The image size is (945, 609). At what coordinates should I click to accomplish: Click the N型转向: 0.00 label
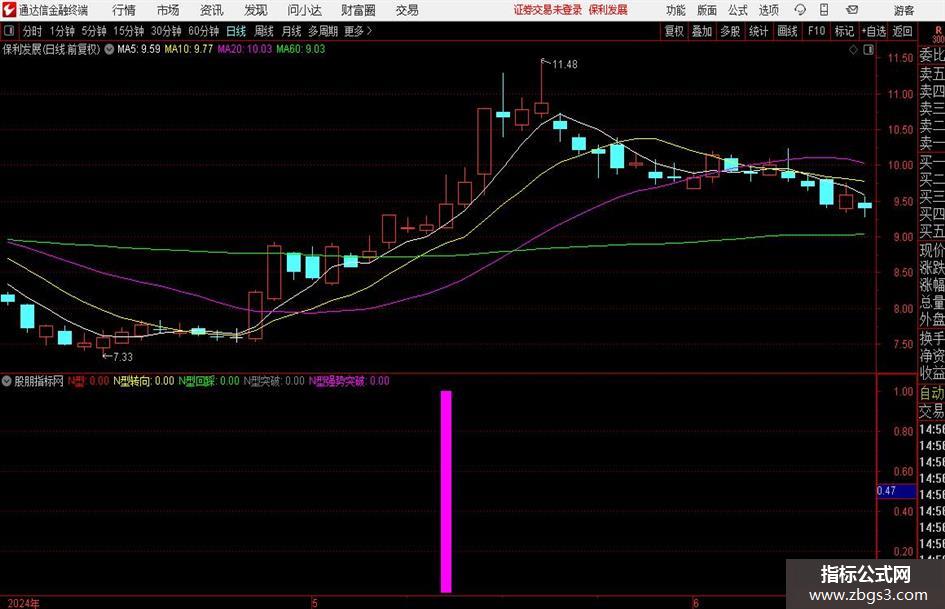143,381
